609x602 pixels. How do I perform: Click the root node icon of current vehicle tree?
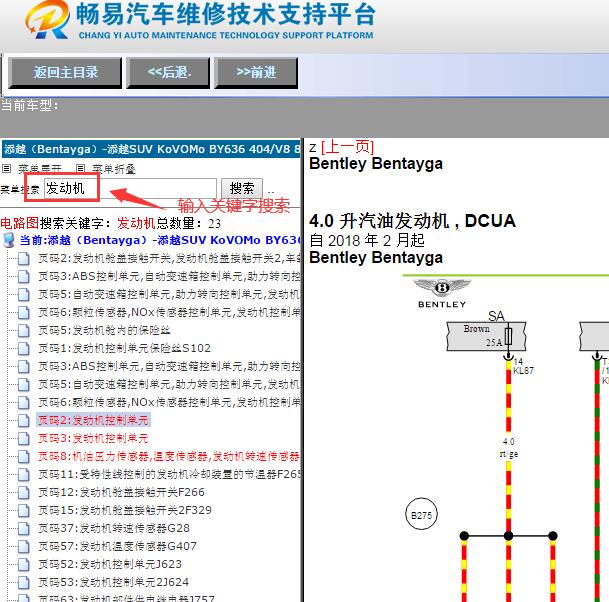[9, 240]
